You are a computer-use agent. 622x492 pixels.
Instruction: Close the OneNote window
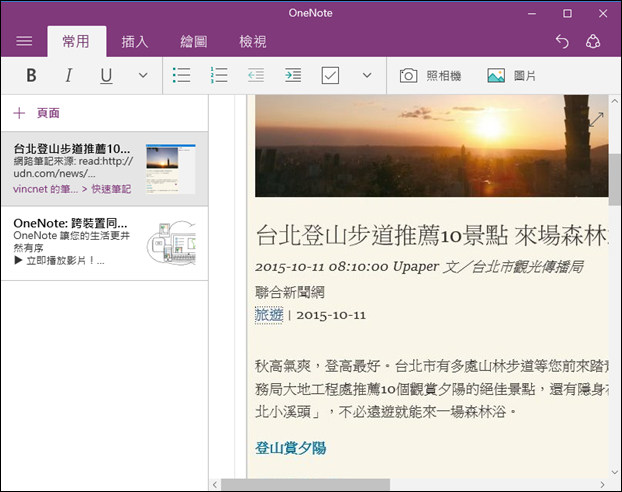[x=603, y=13]
